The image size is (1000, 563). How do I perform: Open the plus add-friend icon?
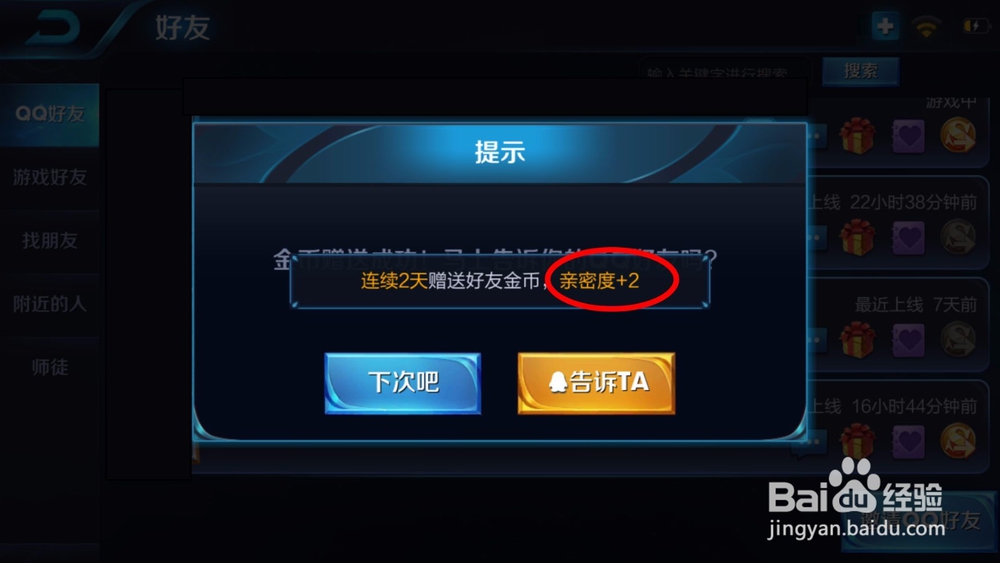885,27
